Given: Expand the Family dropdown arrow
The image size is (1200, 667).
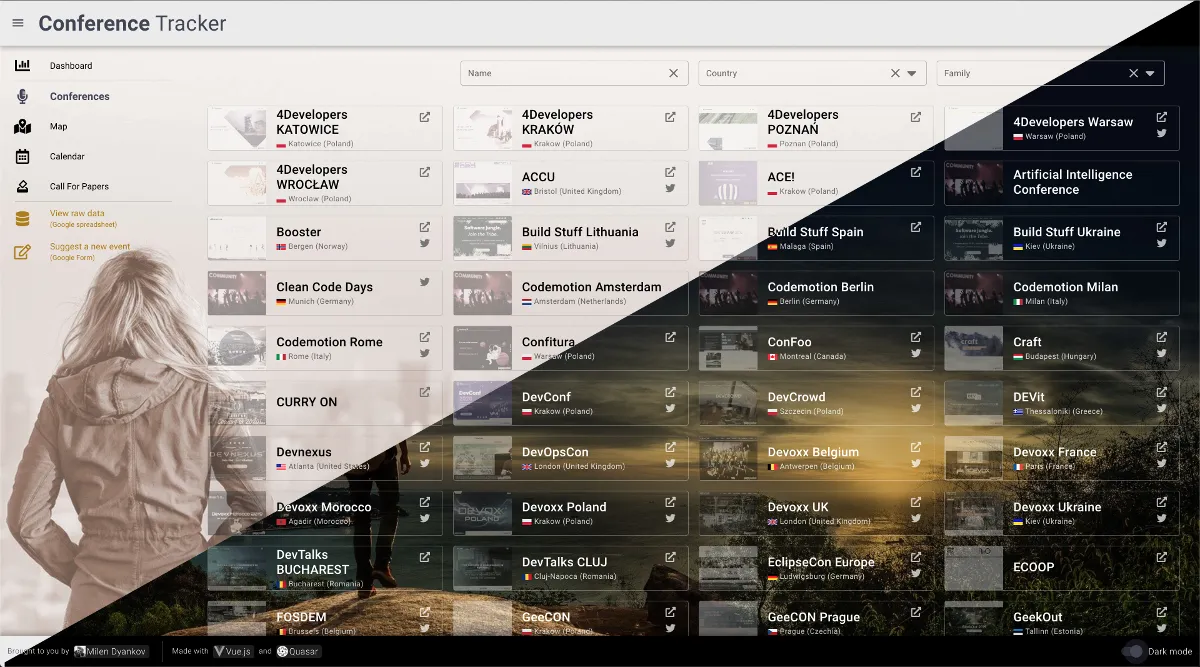Looking at the screenshot, I should [x=1150, y=73].
